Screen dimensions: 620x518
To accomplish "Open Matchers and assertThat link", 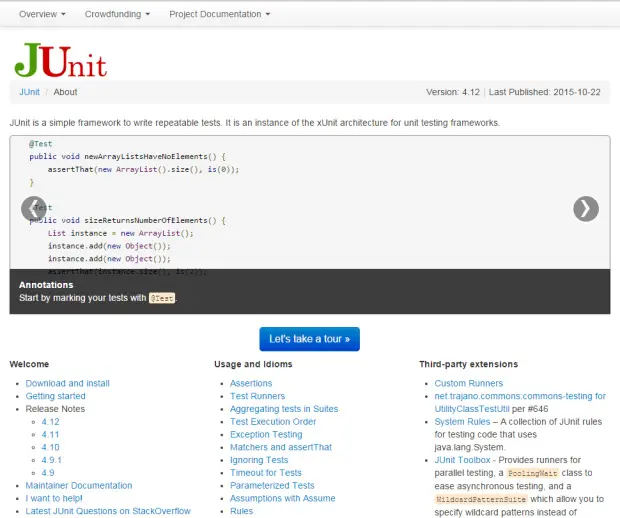I will [281, 447].
